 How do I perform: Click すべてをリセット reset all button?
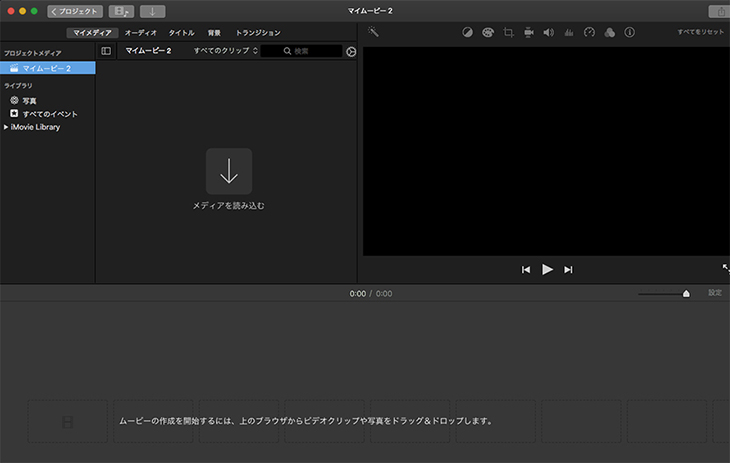701,32
